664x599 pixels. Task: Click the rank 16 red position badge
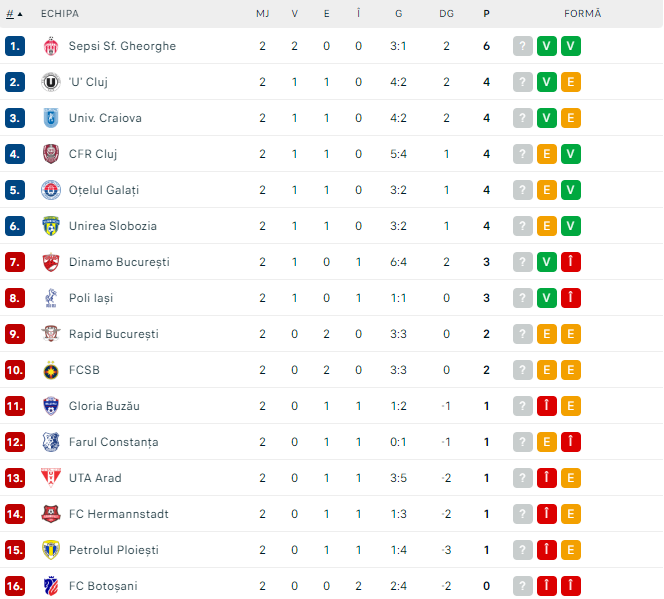[14, 586]
